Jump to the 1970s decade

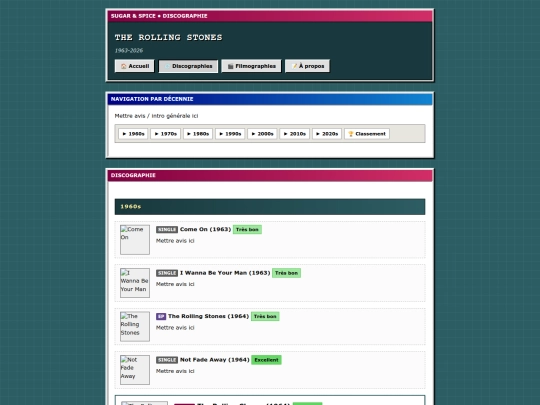click(165, 134)
